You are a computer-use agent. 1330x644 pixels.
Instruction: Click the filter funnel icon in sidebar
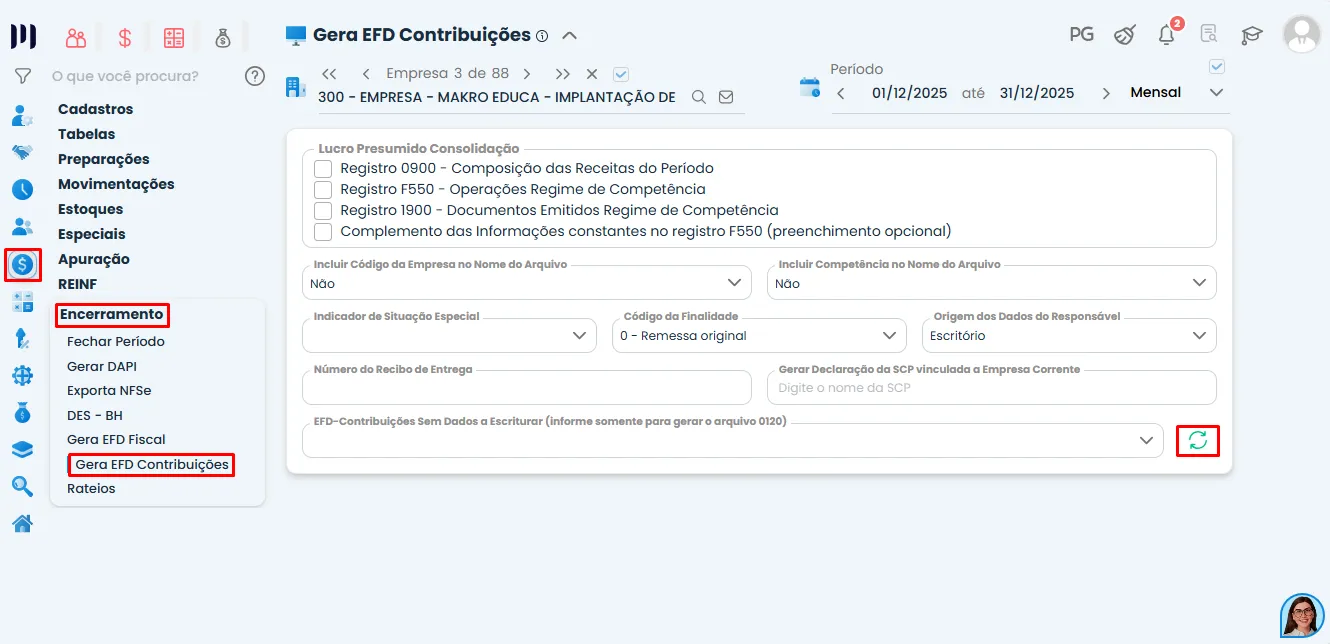(x=22, y=76)
